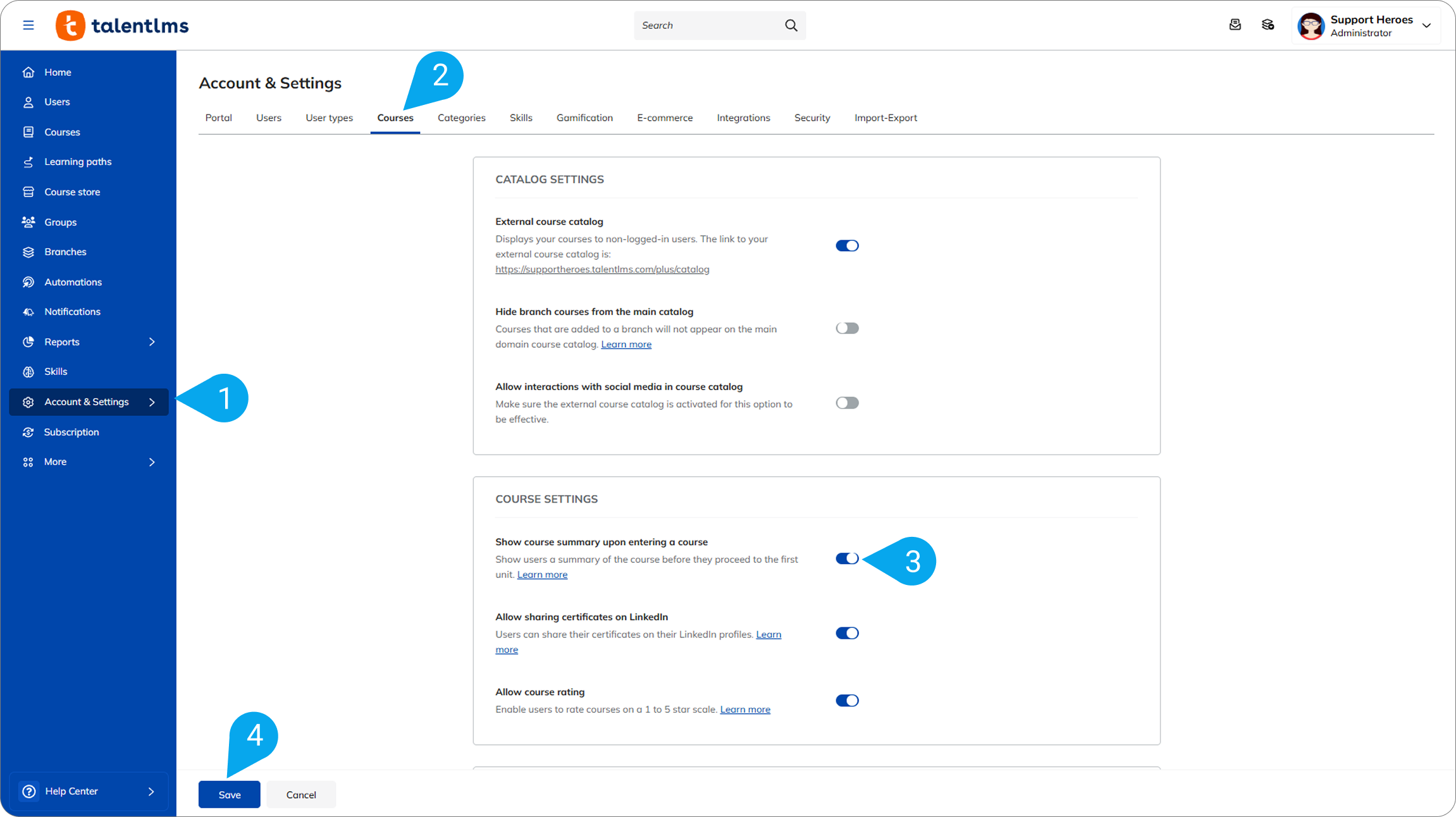
Task: Open the external catalog URL link
Action: point(602,269)
